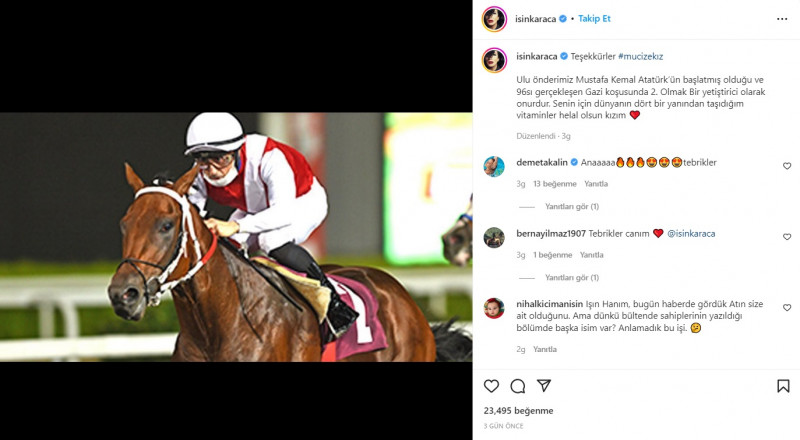Open the #mucizekız hashtag link
Screen dimensions: 800x440
tap(640, 56)
